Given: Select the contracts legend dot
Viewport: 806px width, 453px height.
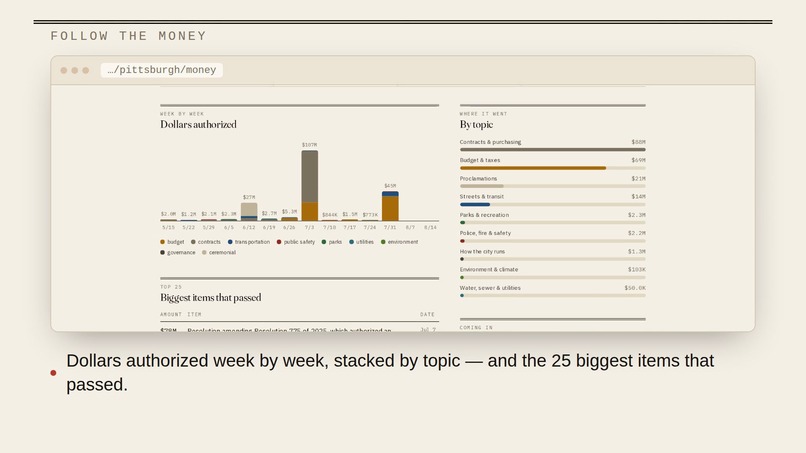Looking at the screenshot, I should click(193, 242).
